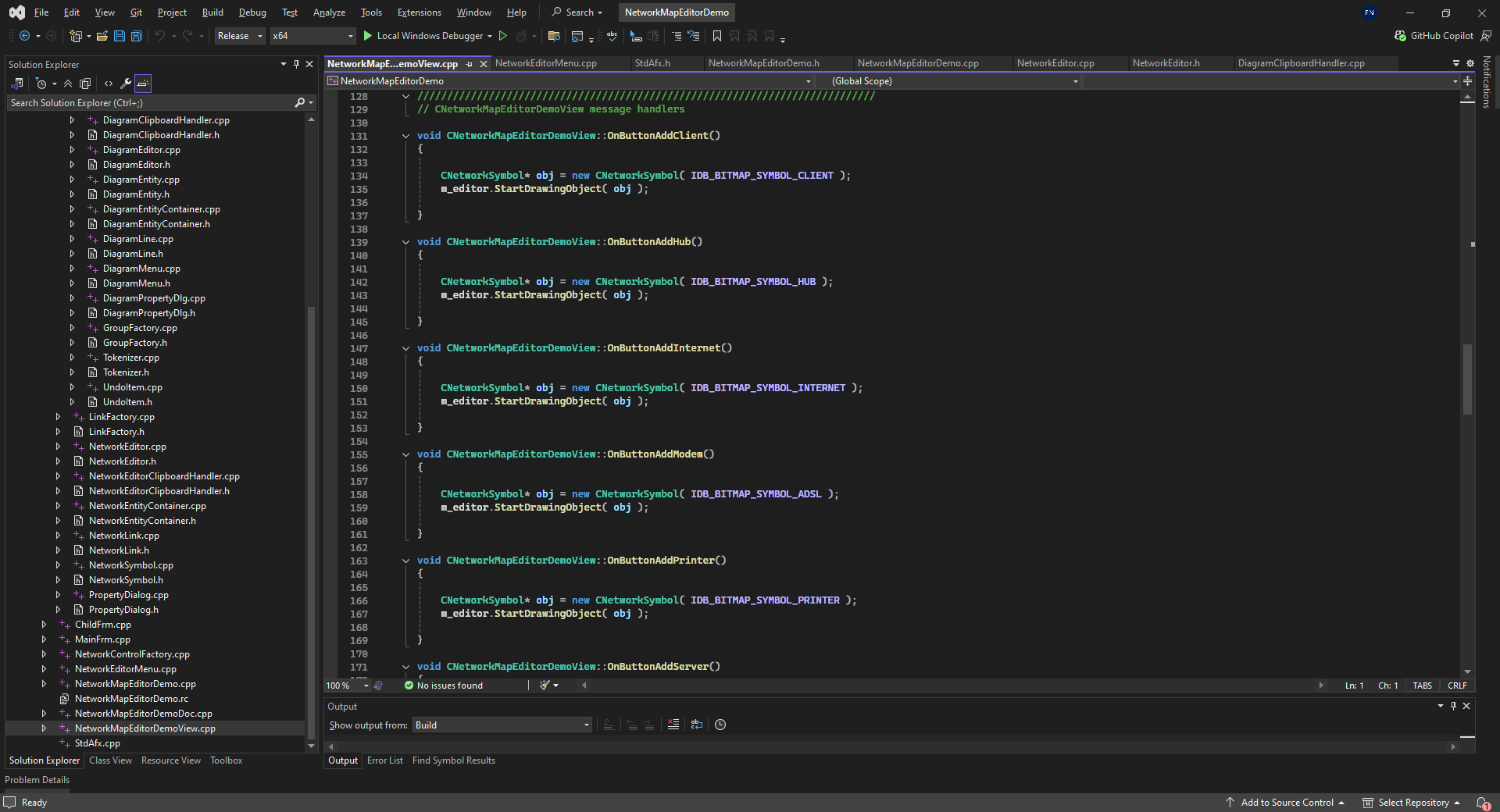The height and width of the screenshot is (812, 1500).
Task: Click Add to Source Control
Action: [x=1284, y=803]
